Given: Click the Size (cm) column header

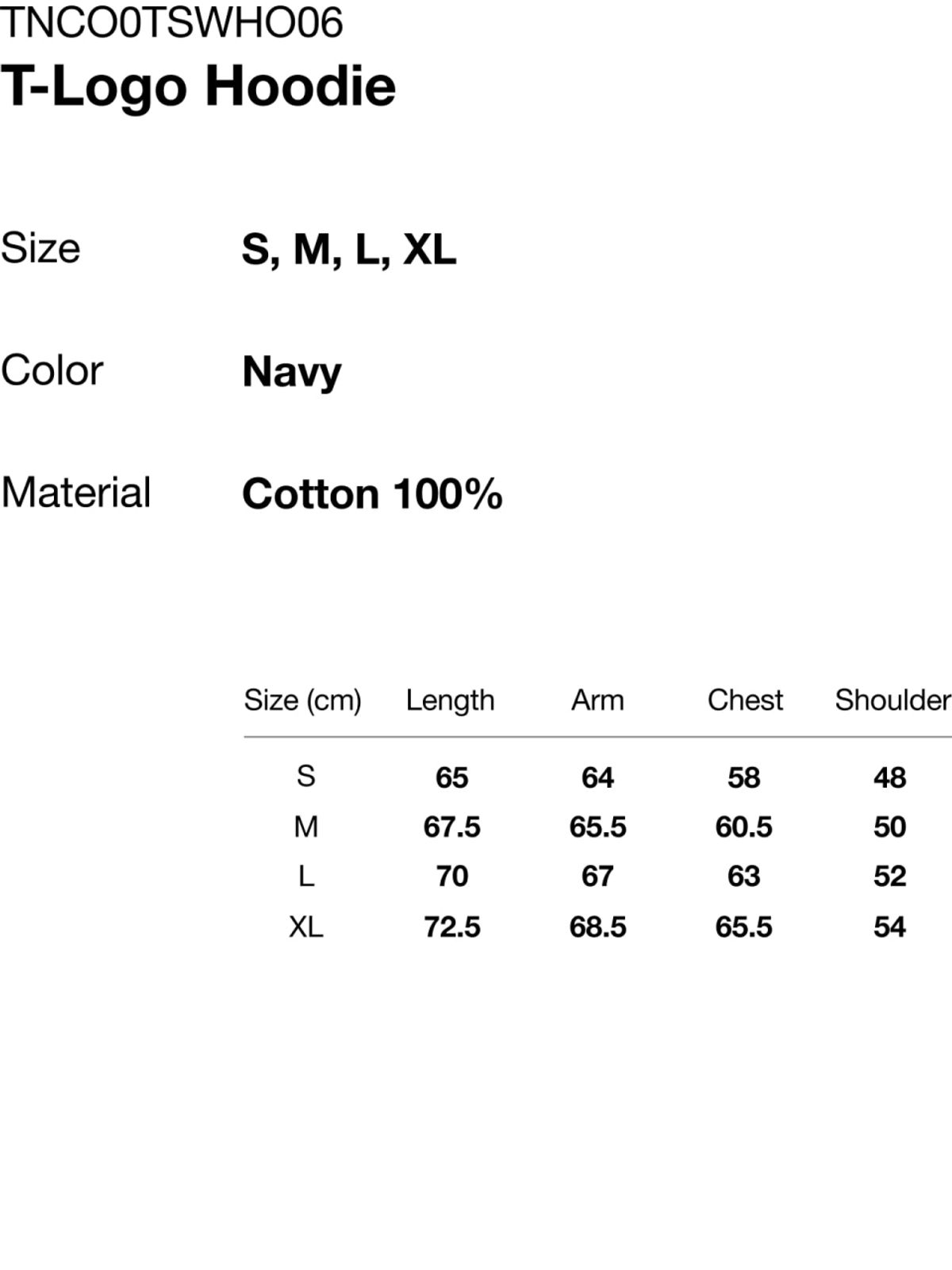Looking at the screenshot, I should [302, 700].
